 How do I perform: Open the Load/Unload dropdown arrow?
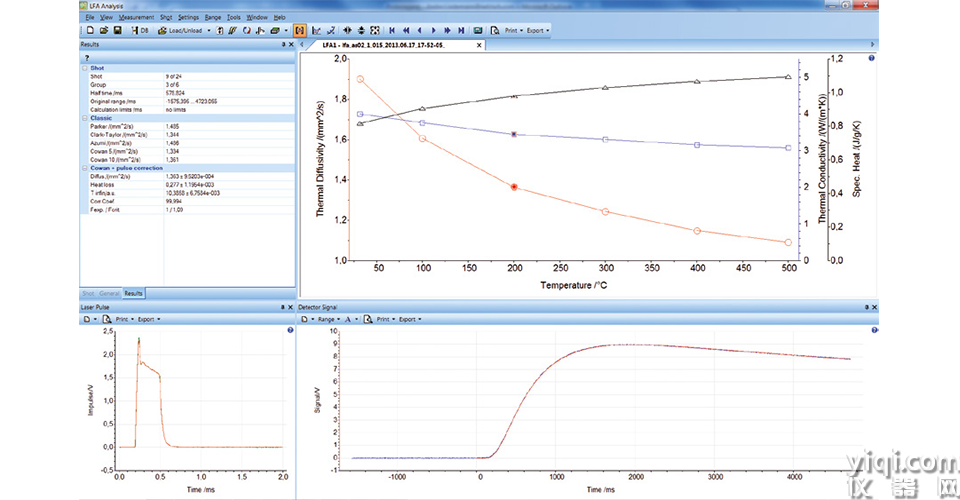point(209,30)
